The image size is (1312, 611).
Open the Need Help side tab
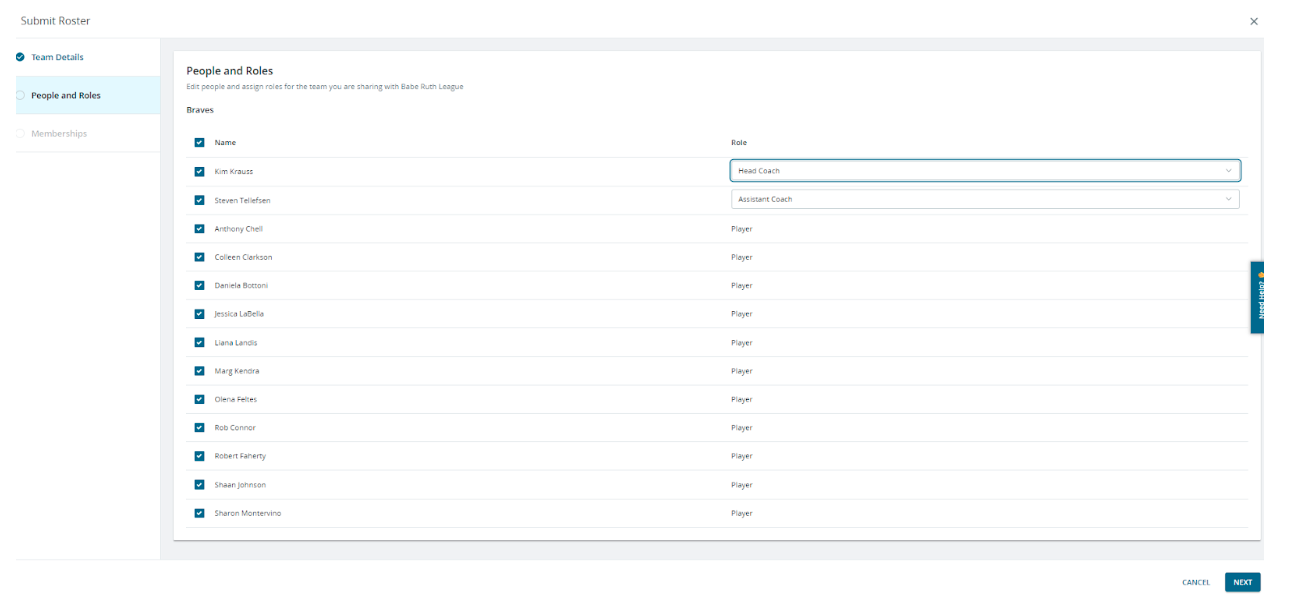pyautogui.click(x=1257, y=297)
